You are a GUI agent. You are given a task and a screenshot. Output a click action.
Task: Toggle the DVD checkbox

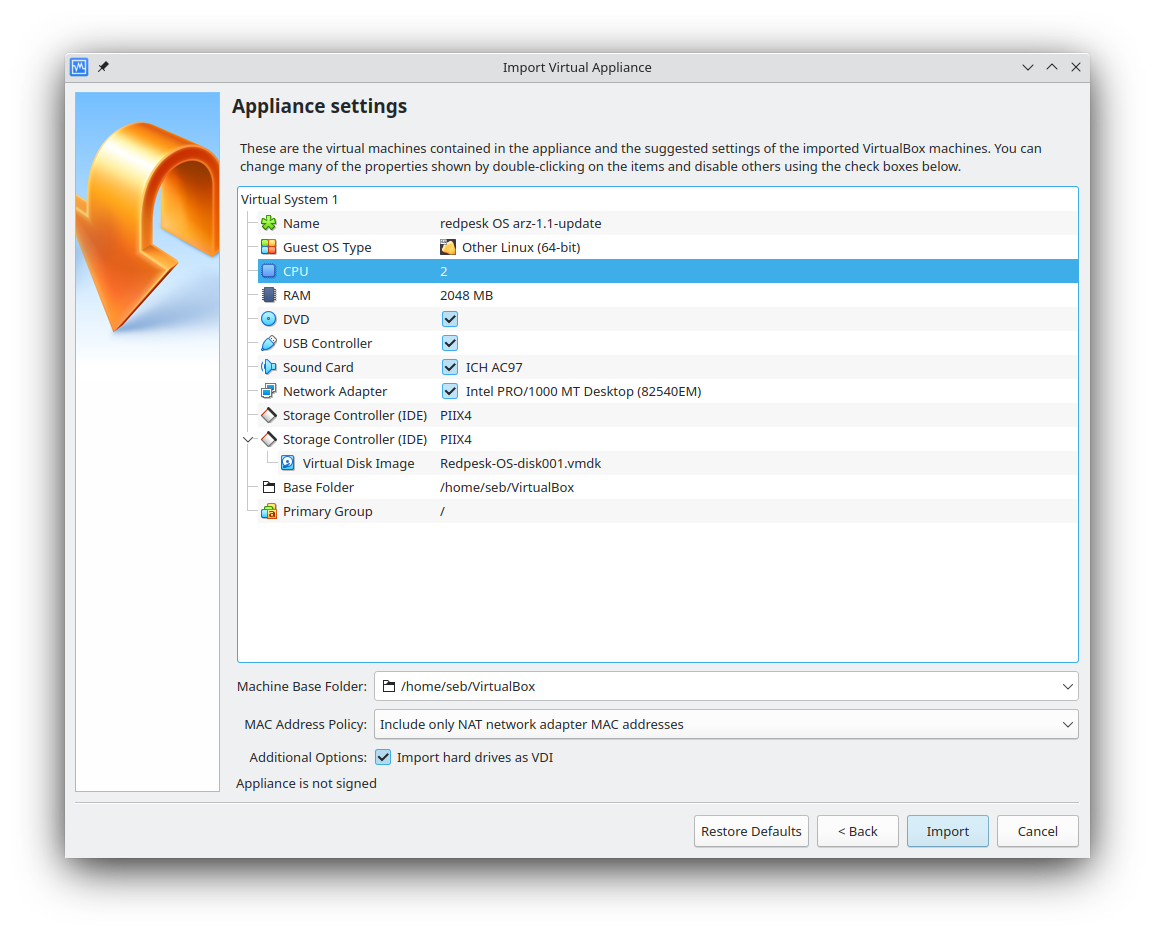[x=450, y=319]
